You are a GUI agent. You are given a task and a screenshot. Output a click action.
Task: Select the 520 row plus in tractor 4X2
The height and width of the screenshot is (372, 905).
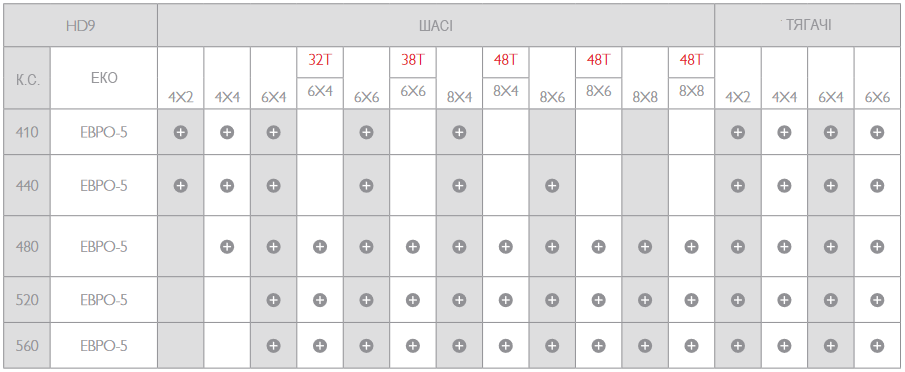(738, 300)
